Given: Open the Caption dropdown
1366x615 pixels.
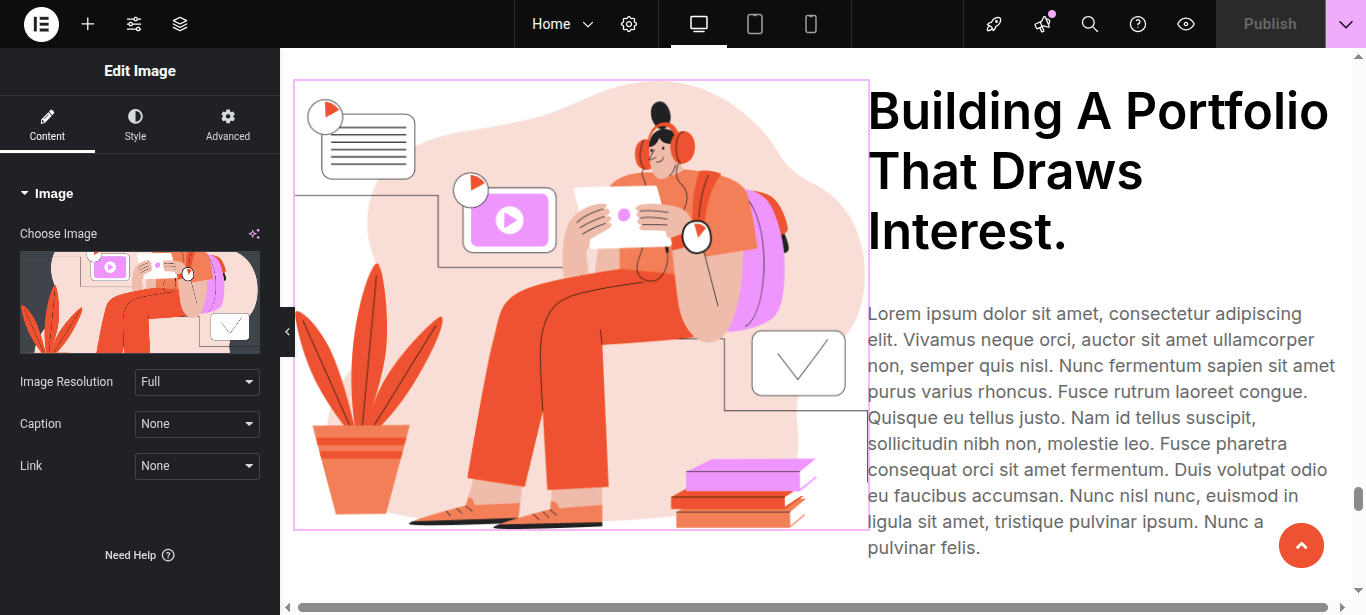Looking at the screenshot, I should (197, 424).
